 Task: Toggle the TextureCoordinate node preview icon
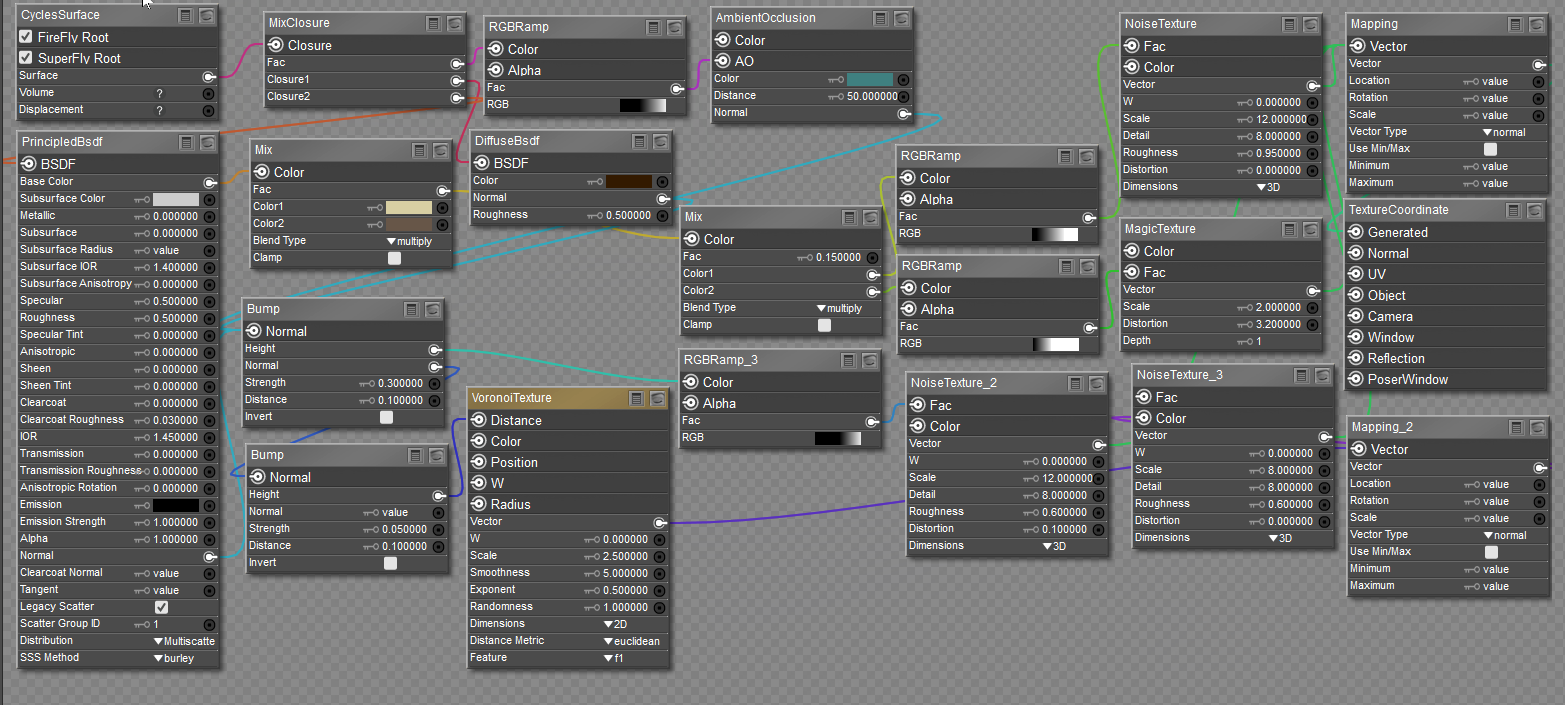pyautogui.click(x=1534, y=210)
